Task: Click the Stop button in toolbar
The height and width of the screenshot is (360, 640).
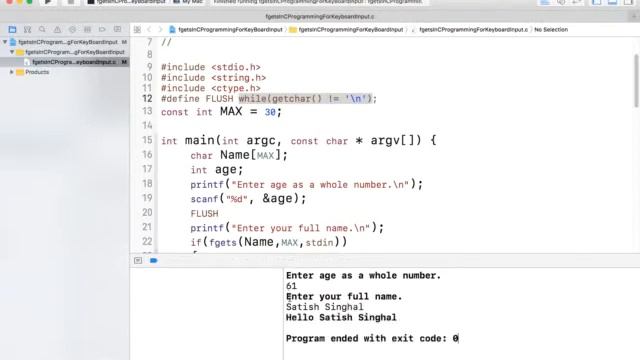Action: 71,2
